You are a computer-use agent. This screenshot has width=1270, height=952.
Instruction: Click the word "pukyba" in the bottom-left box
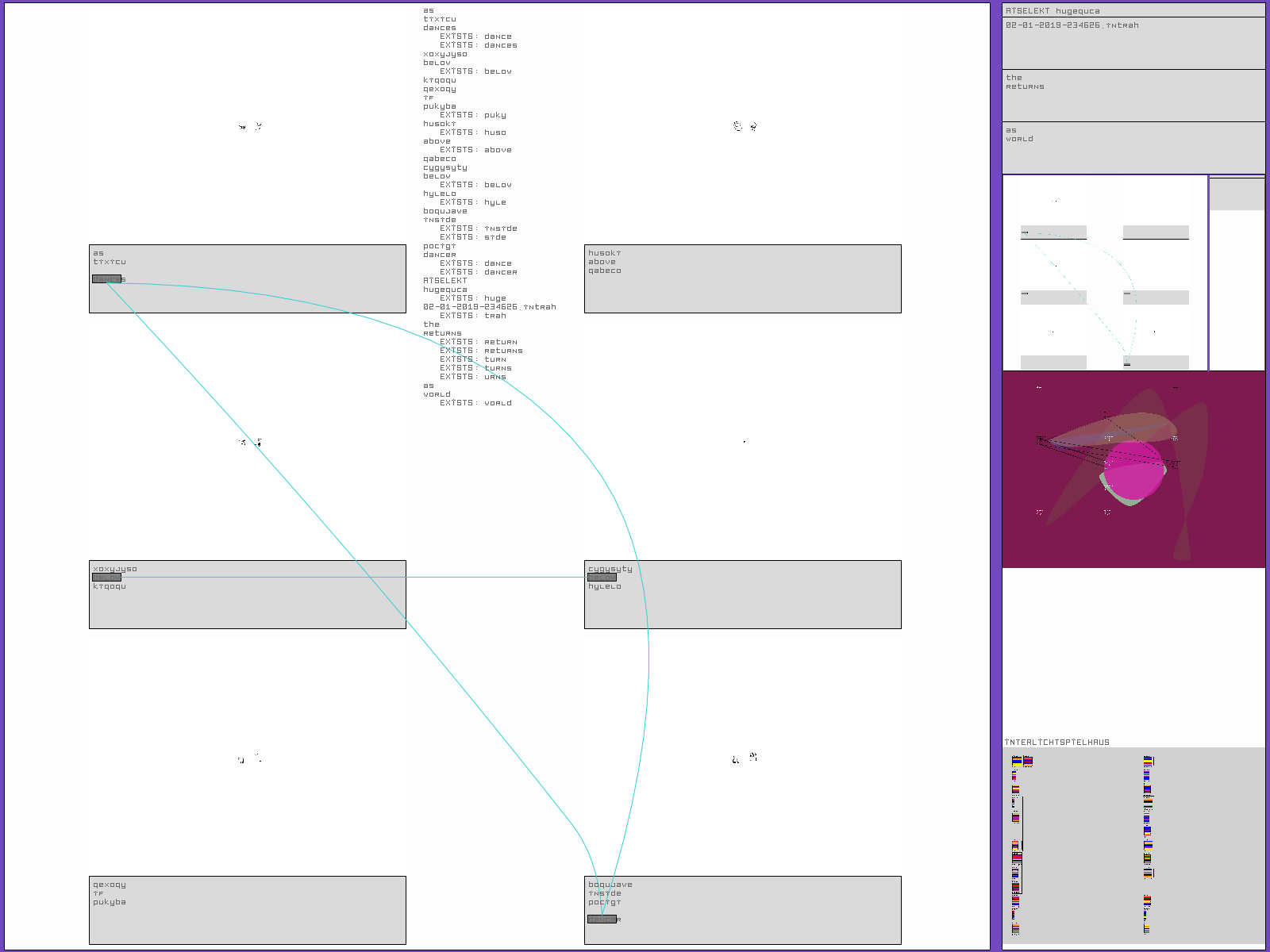coord(110,902)
